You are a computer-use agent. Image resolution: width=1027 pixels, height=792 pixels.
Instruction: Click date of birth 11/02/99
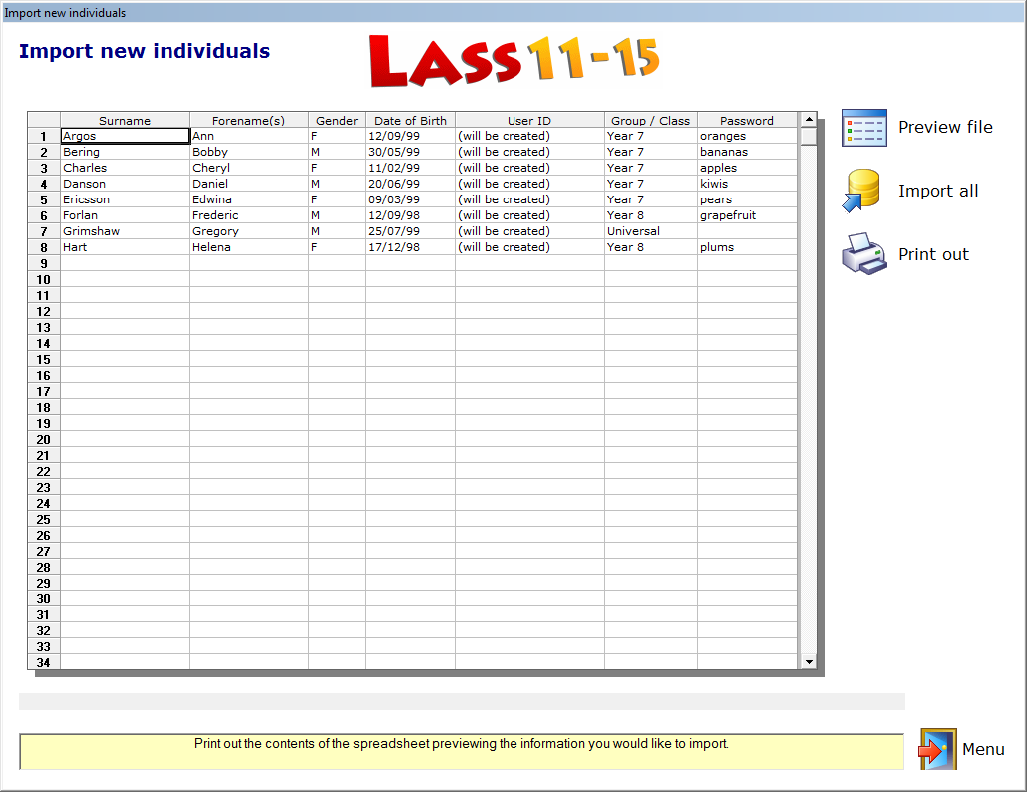[x=410, y=168]
